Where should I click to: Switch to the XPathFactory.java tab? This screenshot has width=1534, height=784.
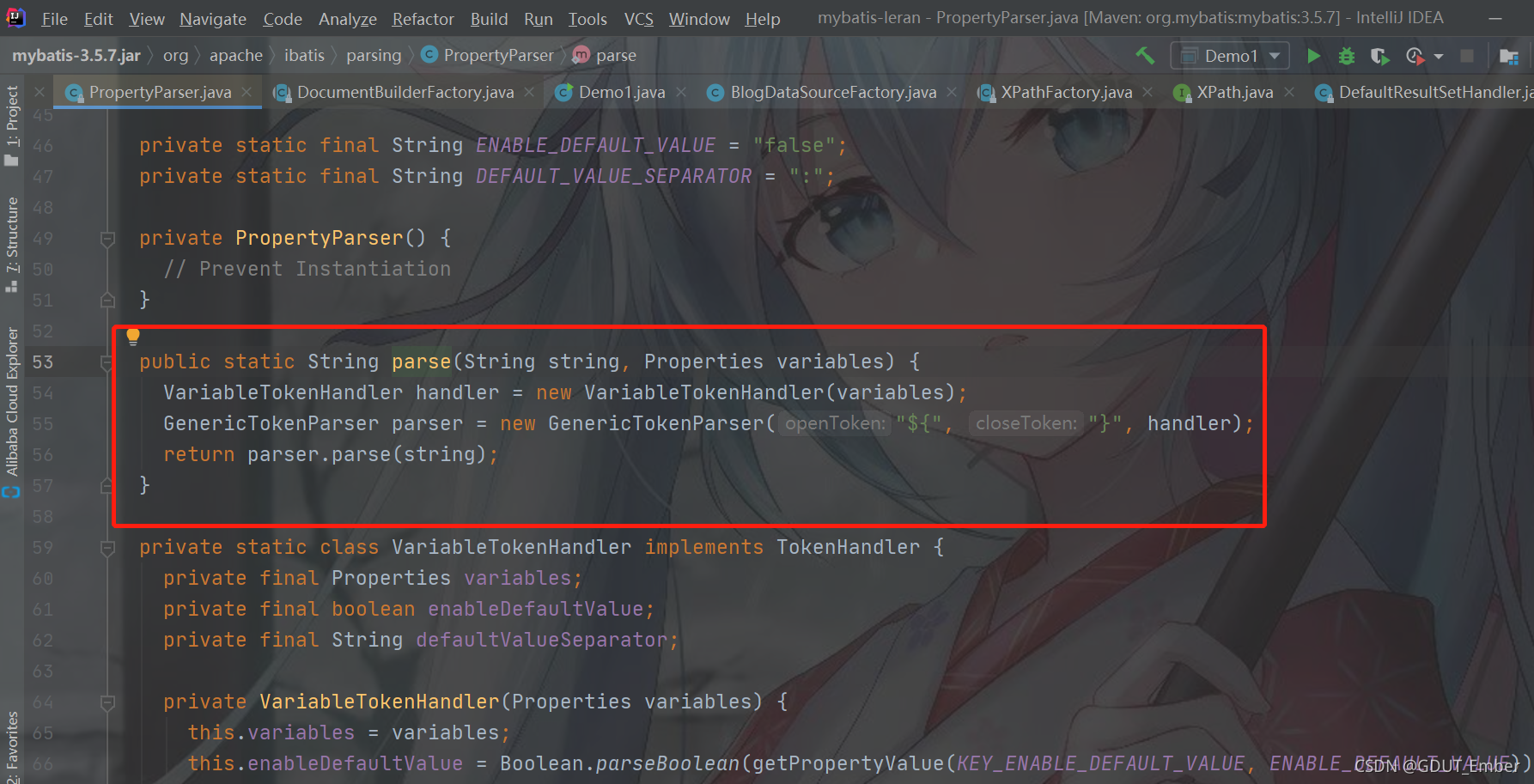pyautogui.click(x=1067, y=93)
